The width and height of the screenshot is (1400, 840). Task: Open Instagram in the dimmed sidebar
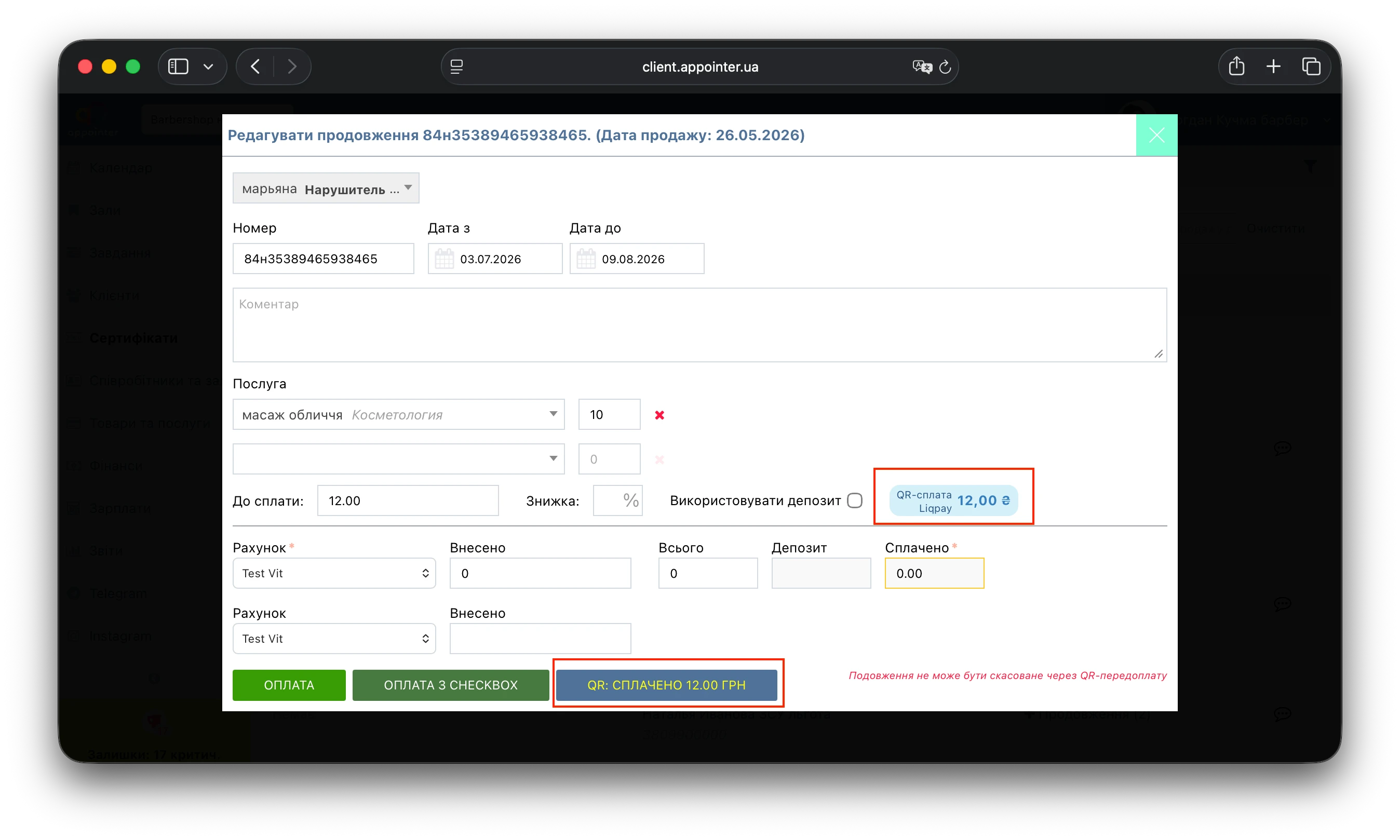click(120, 635)
